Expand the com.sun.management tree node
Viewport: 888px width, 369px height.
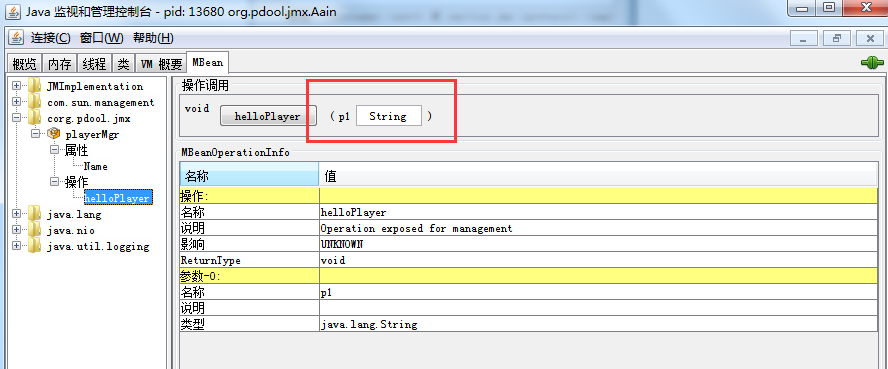[x=16, y=102]
